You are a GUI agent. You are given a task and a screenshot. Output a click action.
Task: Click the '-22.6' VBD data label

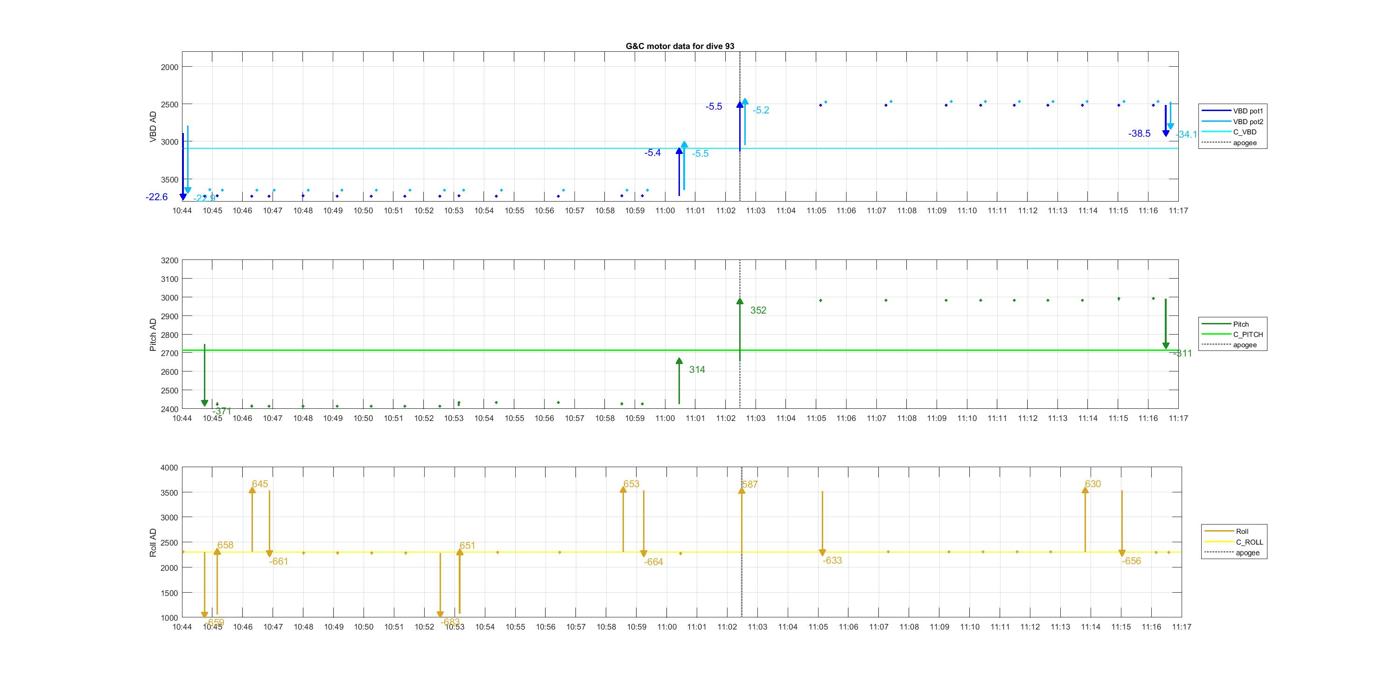click(157, 197)
